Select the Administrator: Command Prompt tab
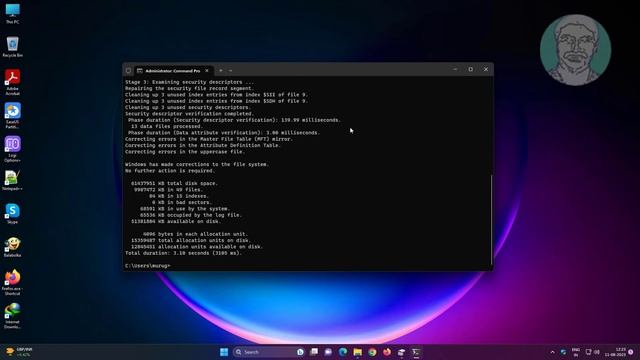The image size is (640, 360). tap(173, 71)
